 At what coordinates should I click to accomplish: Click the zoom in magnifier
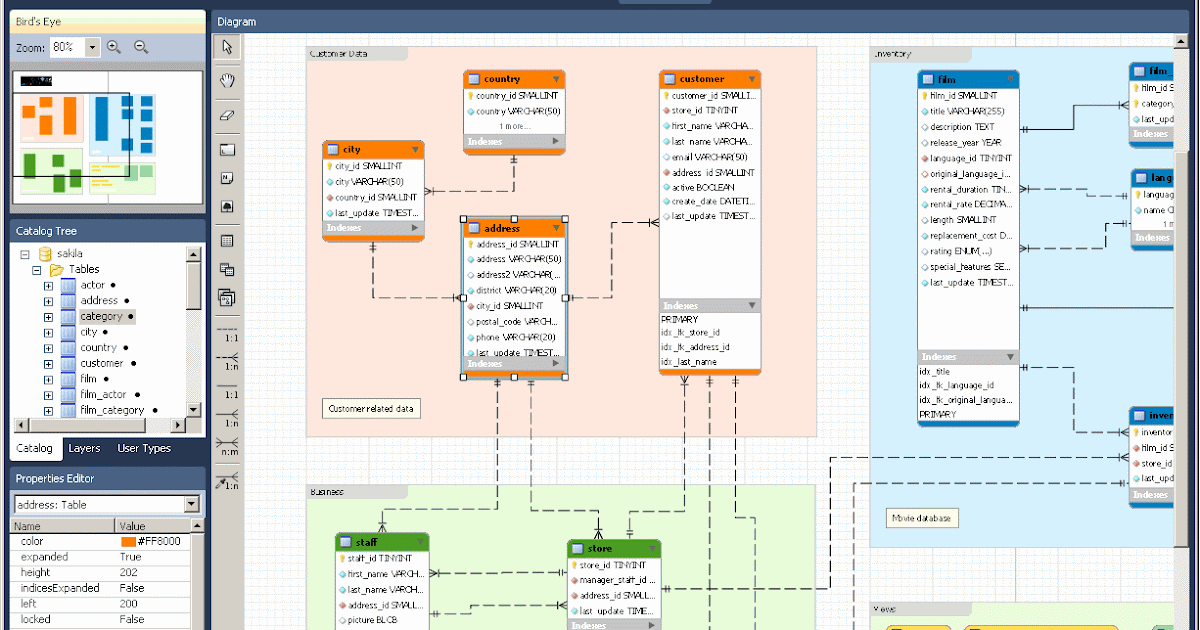[114, 47]
